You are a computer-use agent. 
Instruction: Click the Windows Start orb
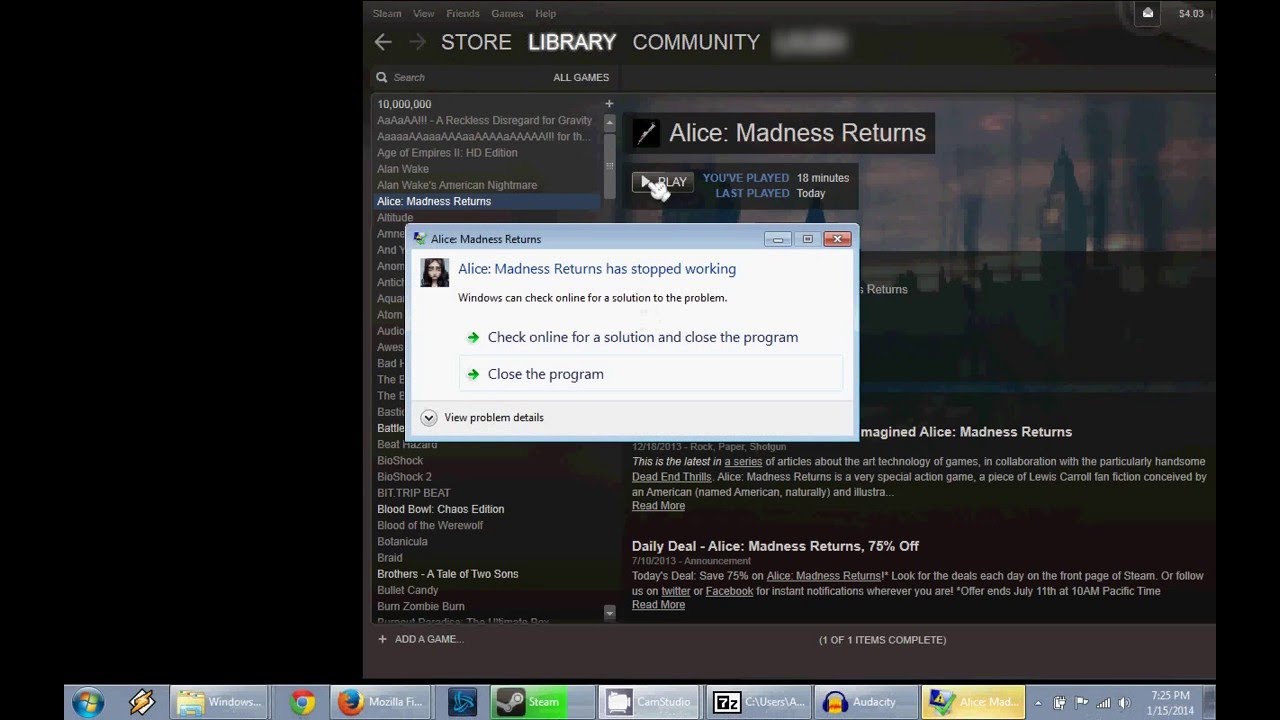coord(88,702)
